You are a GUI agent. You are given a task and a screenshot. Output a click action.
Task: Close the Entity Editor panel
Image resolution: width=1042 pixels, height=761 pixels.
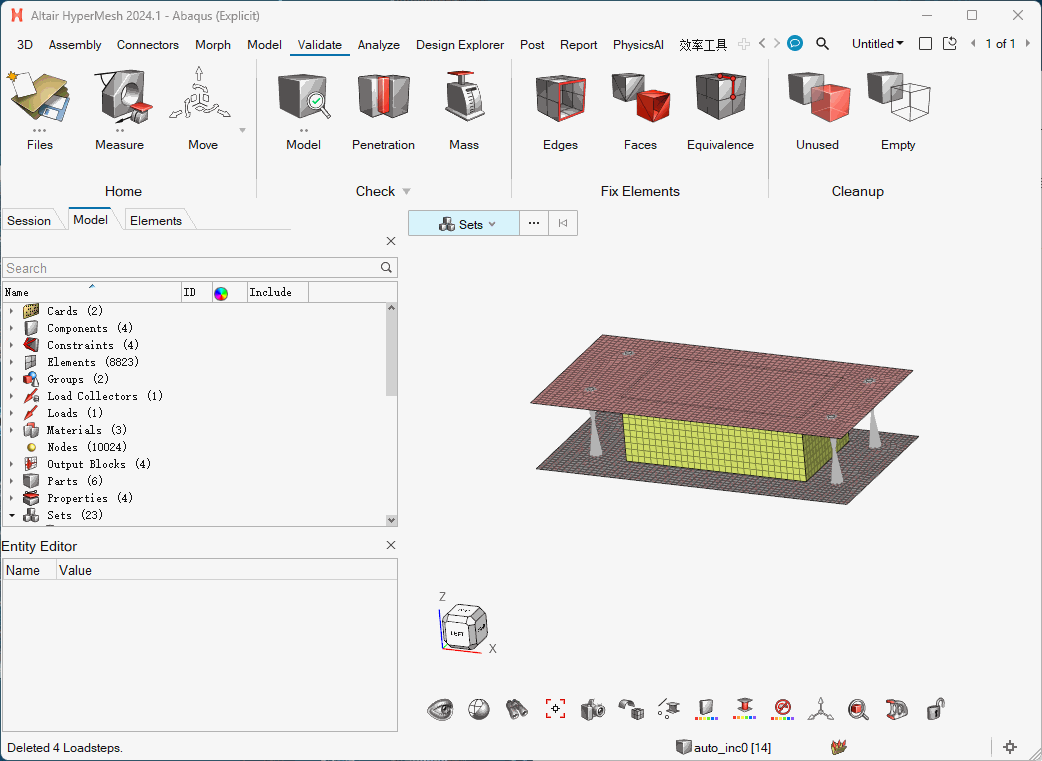pyautogui.click(x=391, y=545)
